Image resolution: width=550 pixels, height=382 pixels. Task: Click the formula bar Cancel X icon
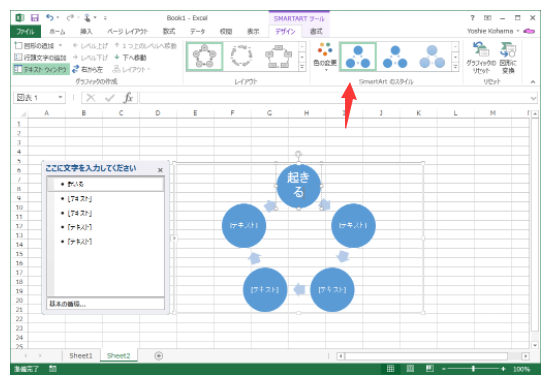91,98
